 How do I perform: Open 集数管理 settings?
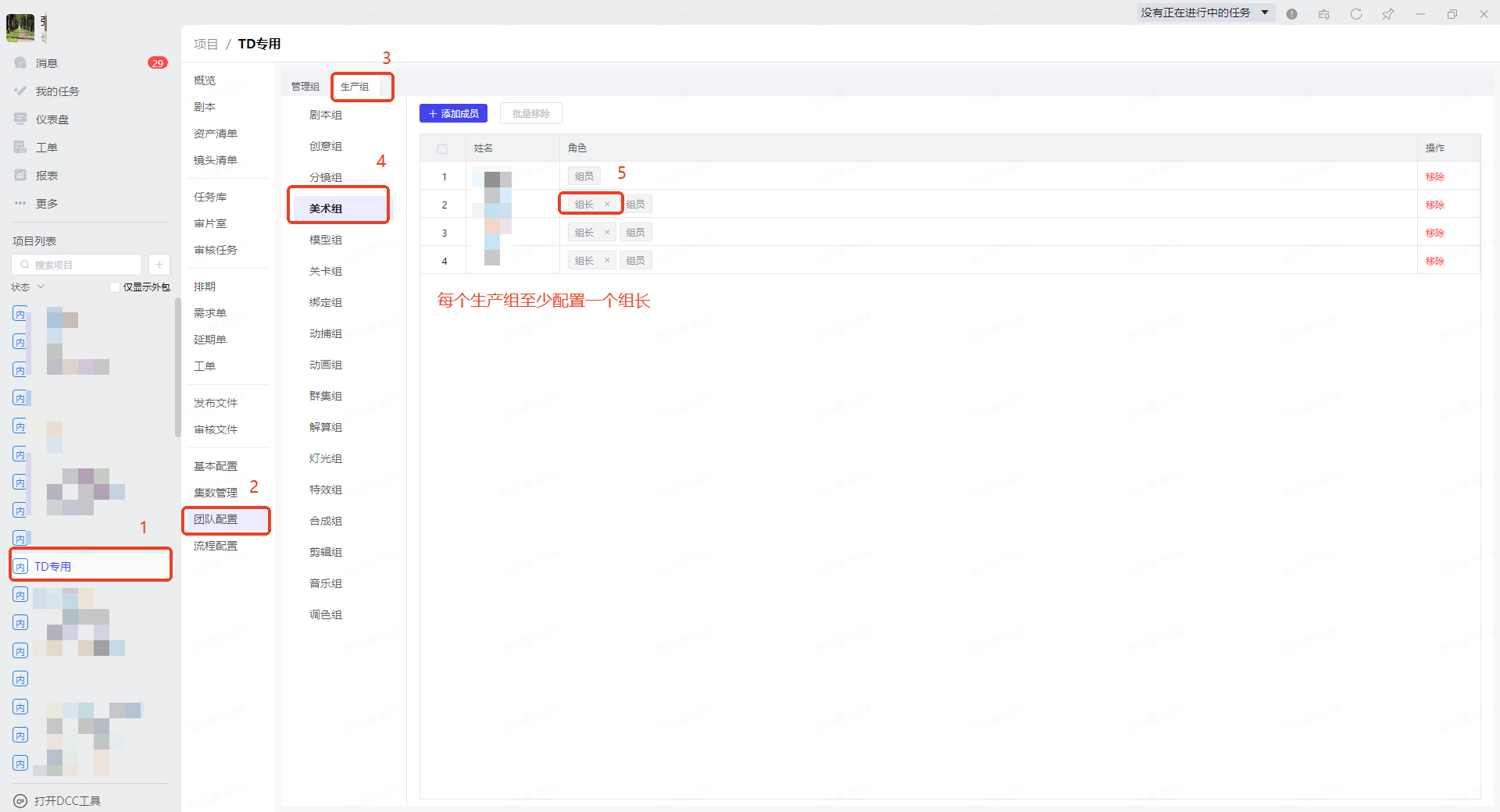(216, 493)
